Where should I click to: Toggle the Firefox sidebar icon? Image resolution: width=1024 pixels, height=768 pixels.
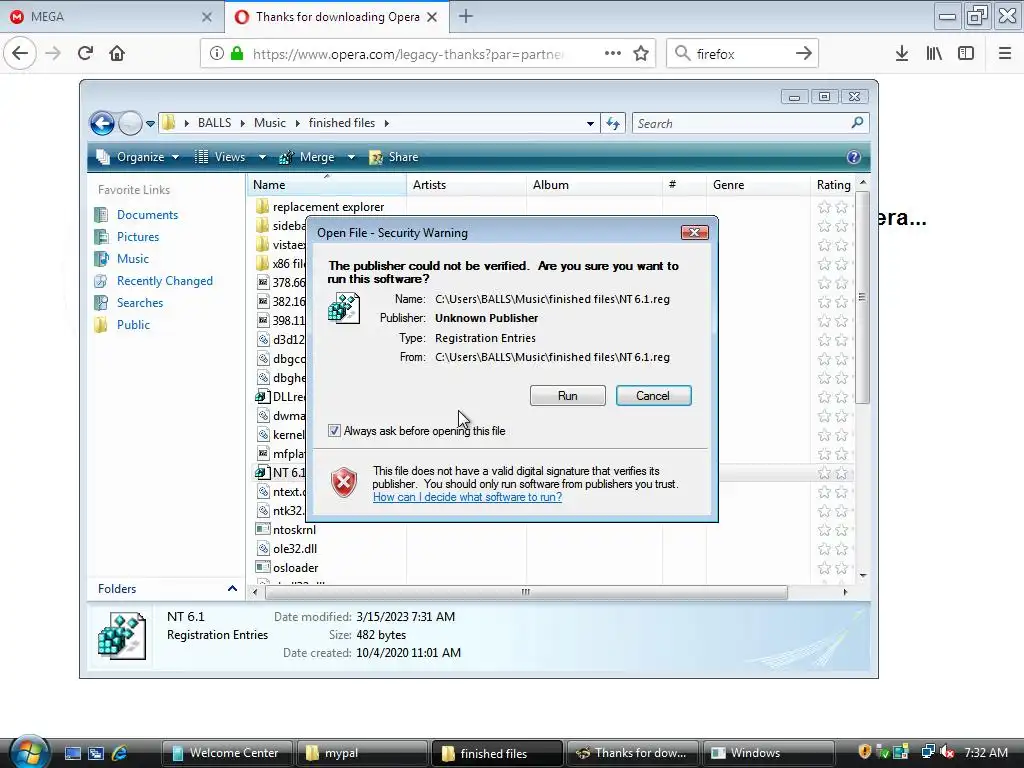[966, 54]
